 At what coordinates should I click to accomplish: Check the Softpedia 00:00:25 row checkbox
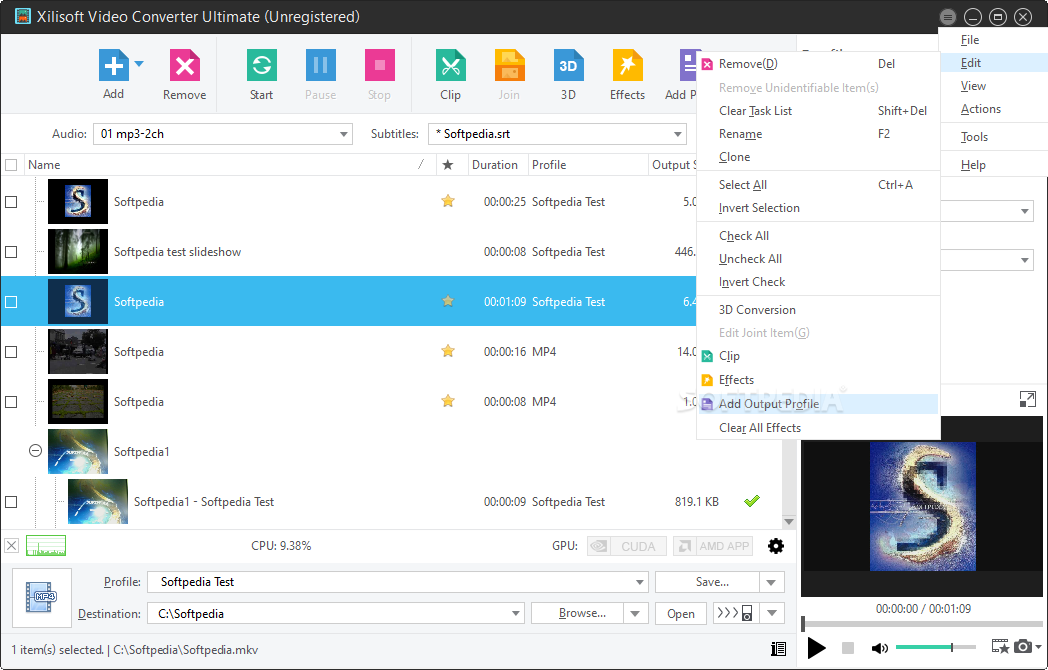11,202
